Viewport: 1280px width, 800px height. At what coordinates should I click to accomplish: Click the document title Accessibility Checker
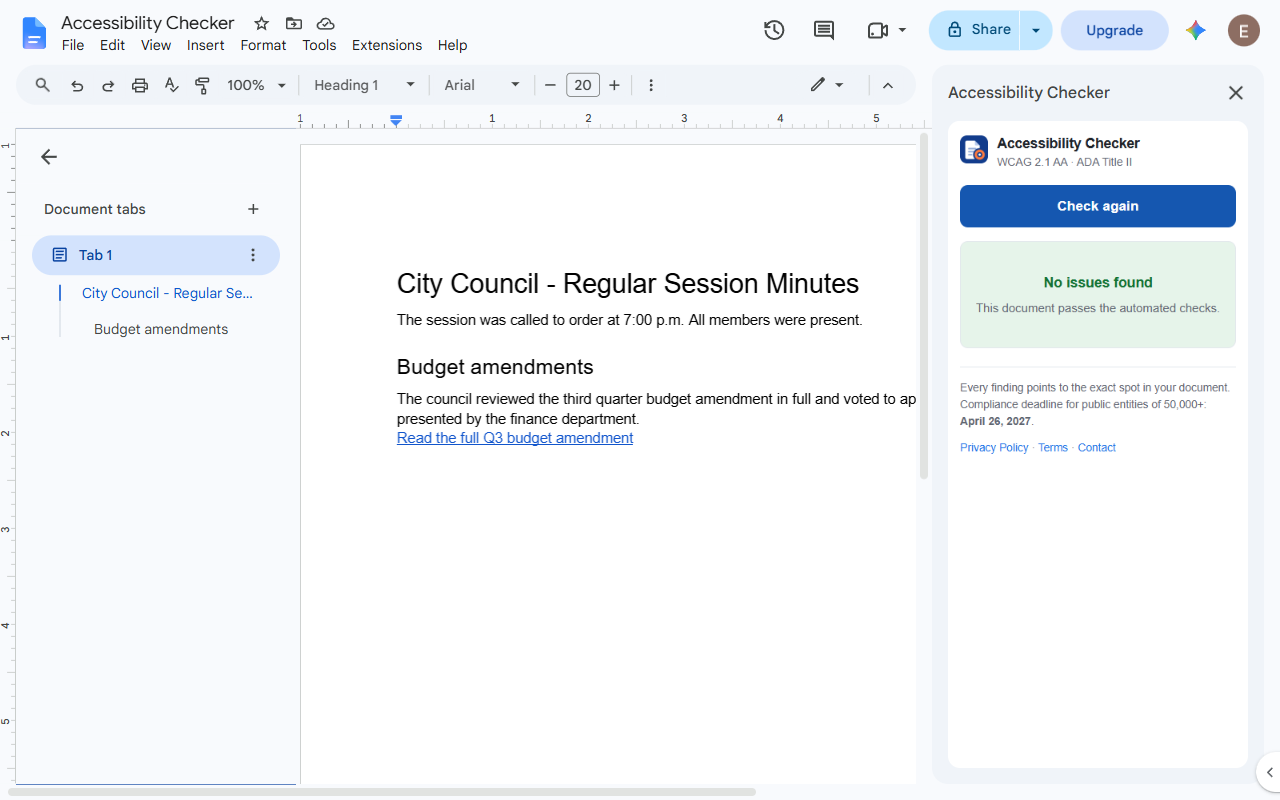click(148, 23)
